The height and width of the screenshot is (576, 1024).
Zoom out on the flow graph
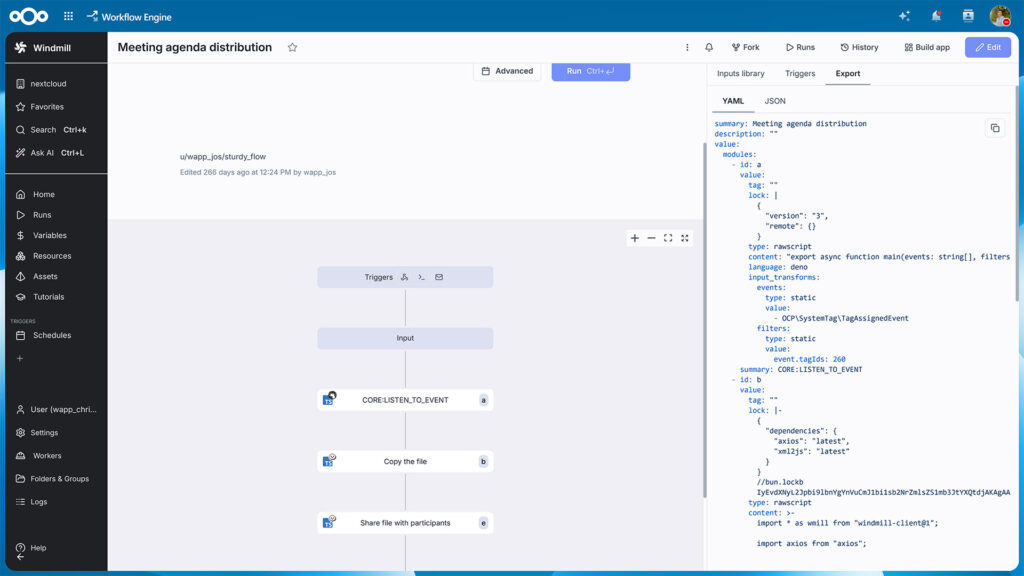coord(651,238)
